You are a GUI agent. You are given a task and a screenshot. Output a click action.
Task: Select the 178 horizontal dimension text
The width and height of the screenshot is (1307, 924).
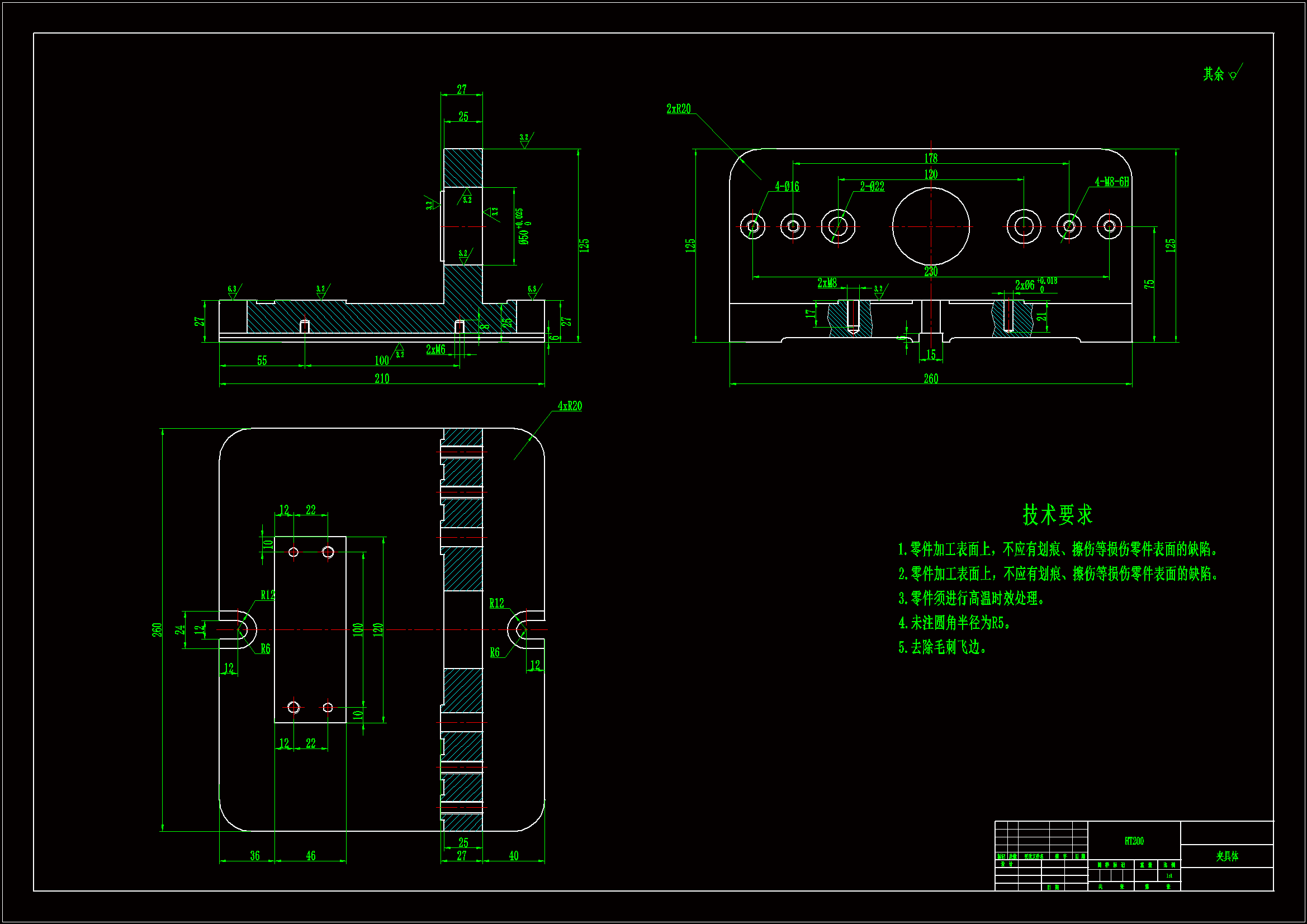931,158
